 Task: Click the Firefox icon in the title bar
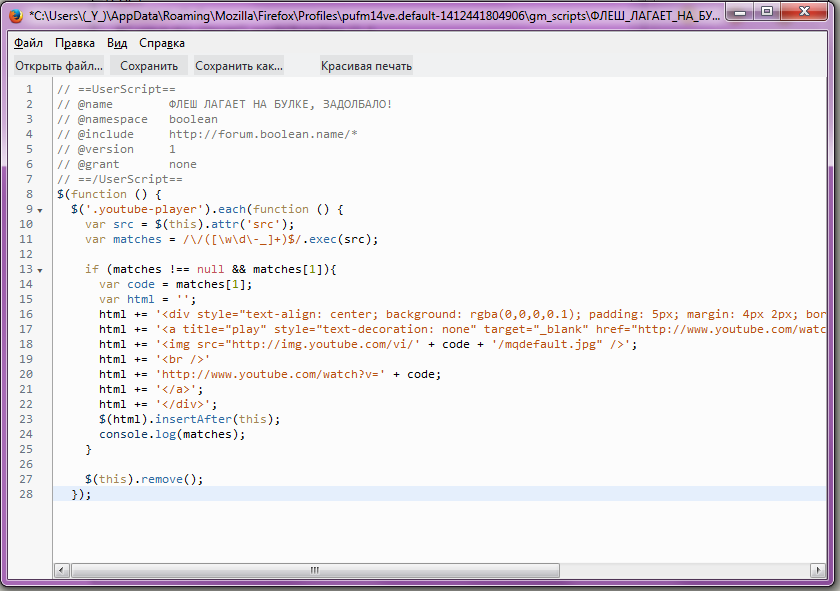coord(15,14)
